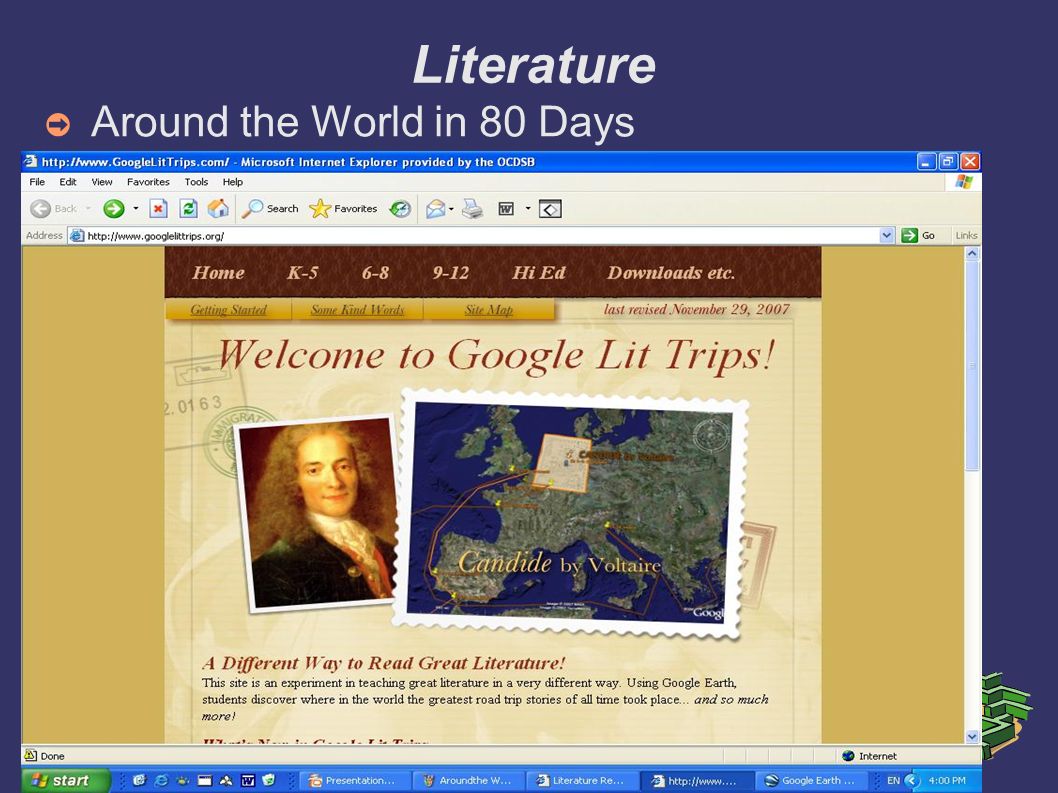Viewport: 1058px width, 793px height.
Task: Open the History clock icon
Action: pos(400,209)
